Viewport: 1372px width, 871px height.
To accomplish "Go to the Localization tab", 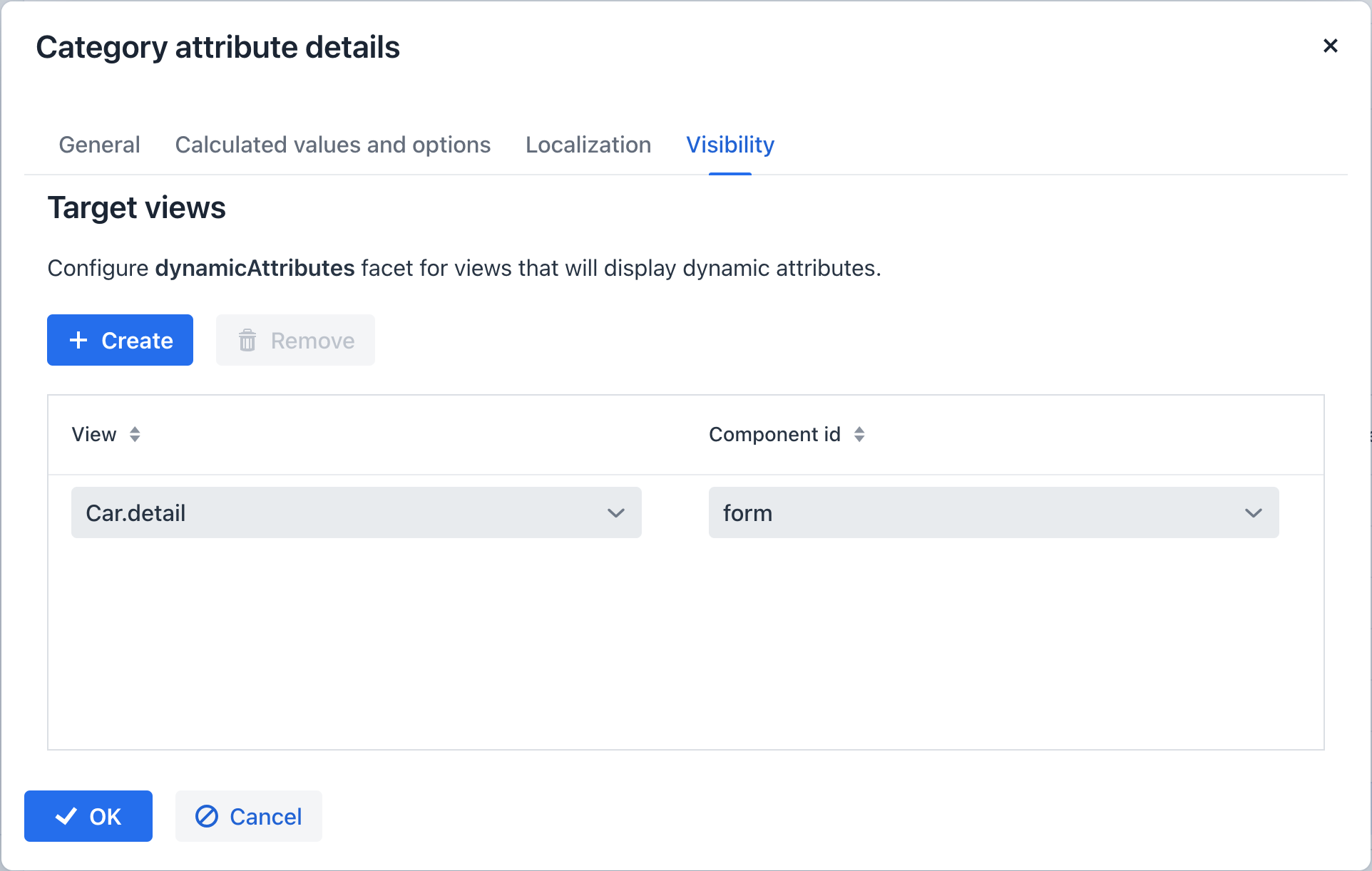I will (588, 145).
